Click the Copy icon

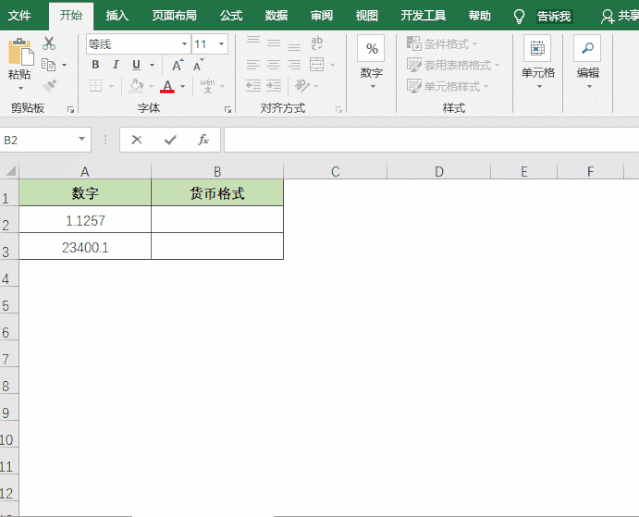pos(49,64)
